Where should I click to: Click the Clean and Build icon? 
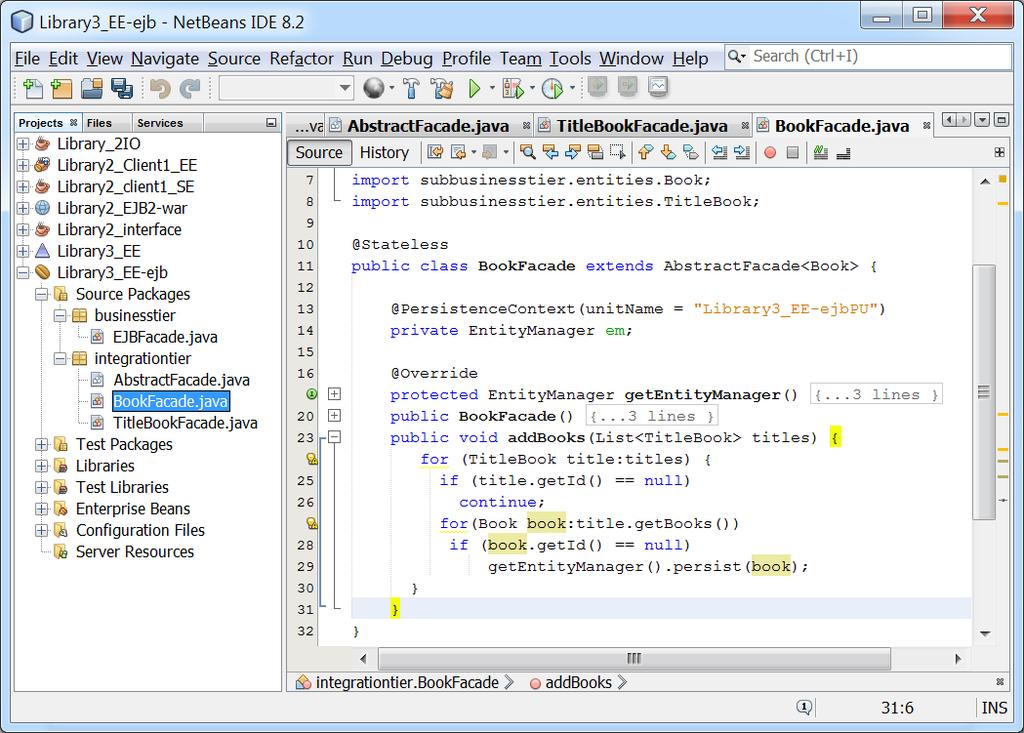442,88
